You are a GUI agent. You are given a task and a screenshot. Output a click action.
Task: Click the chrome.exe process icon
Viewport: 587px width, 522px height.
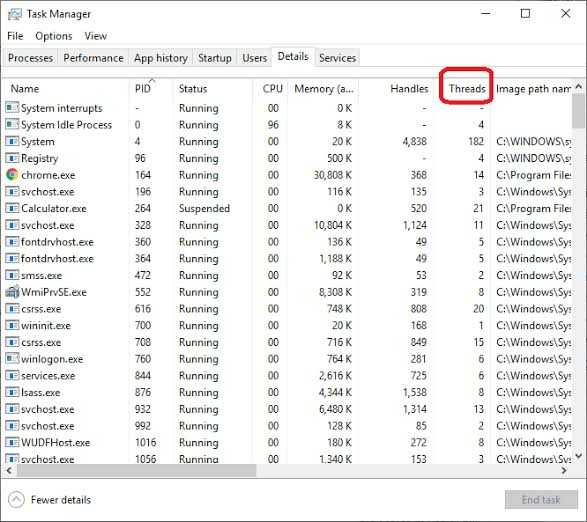12,175
